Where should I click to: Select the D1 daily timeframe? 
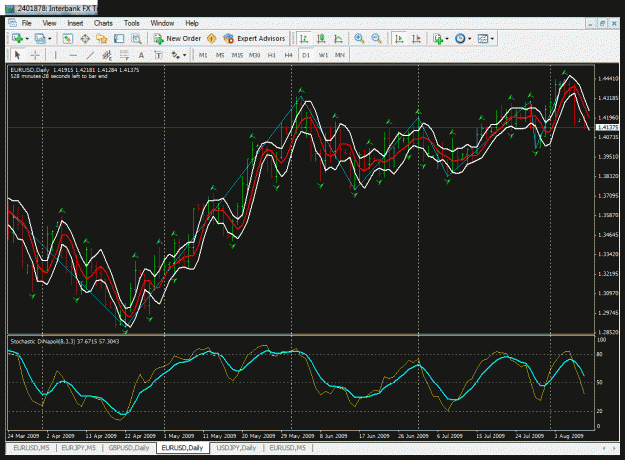coord(306,55)
